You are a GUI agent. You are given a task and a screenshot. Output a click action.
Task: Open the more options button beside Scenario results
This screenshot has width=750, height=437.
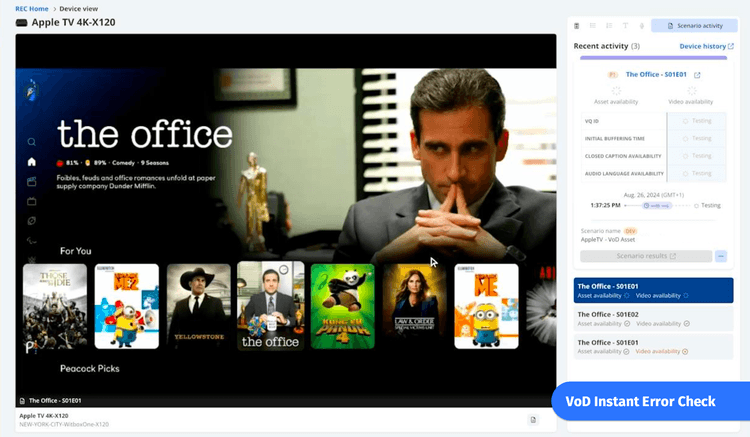[720, 256]
